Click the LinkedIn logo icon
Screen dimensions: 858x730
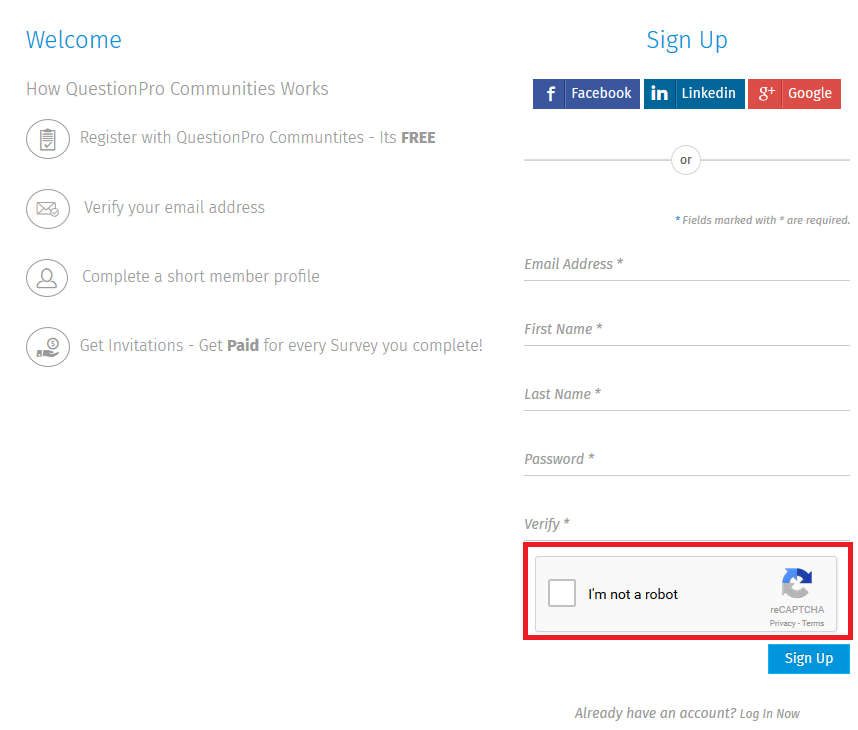(659, 94)
